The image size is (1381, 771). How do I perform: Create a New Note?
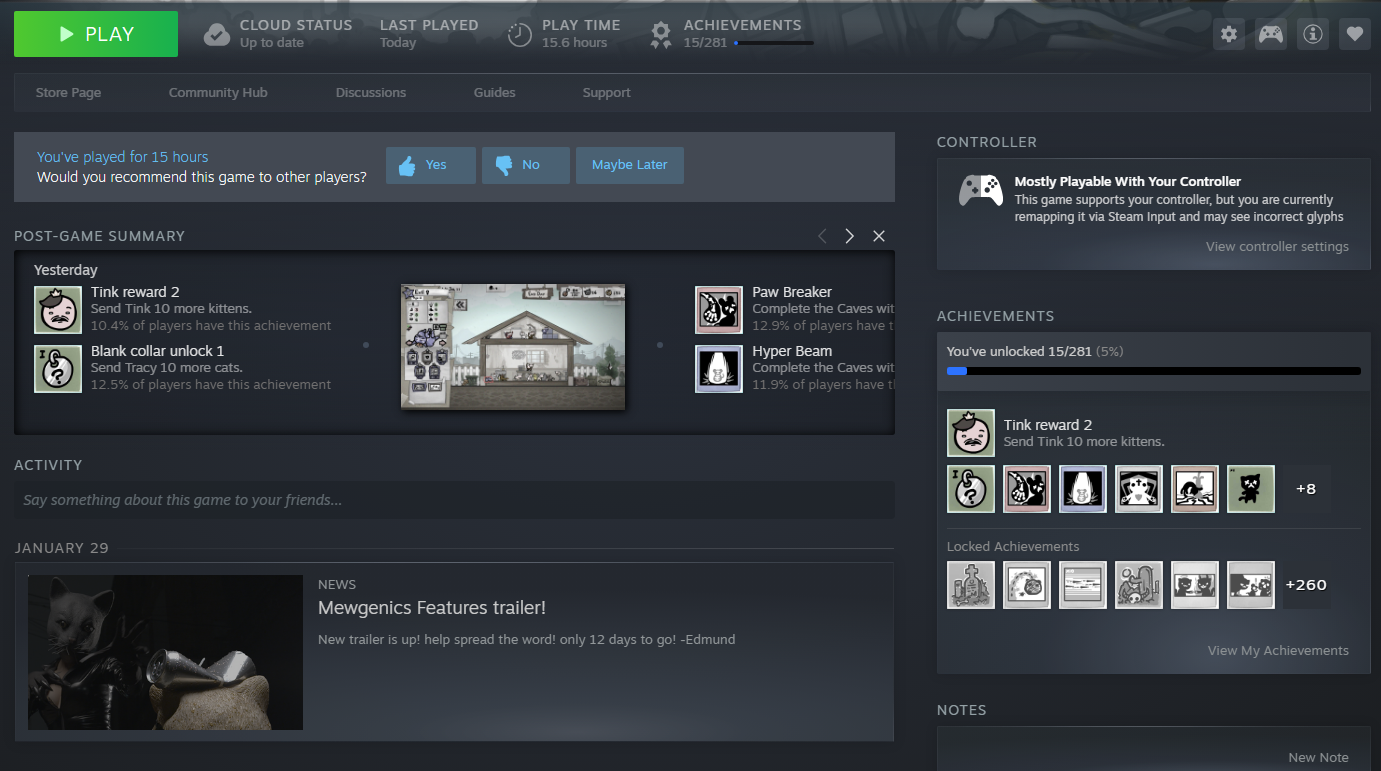tap(1318, 758)
